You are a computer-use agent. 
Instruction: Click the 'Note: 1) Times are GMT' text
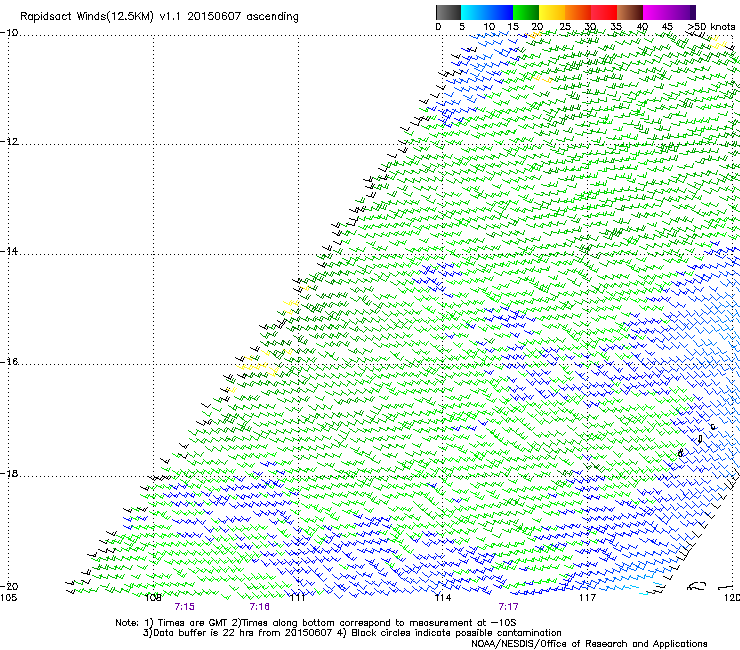(x=172, y=623)
